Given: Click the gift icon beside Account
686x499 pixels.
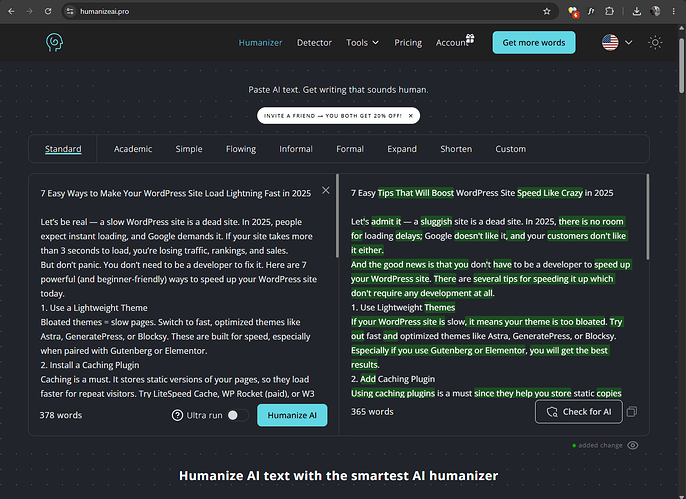Looking at the screenshot, I should click(x=470, y=38).
